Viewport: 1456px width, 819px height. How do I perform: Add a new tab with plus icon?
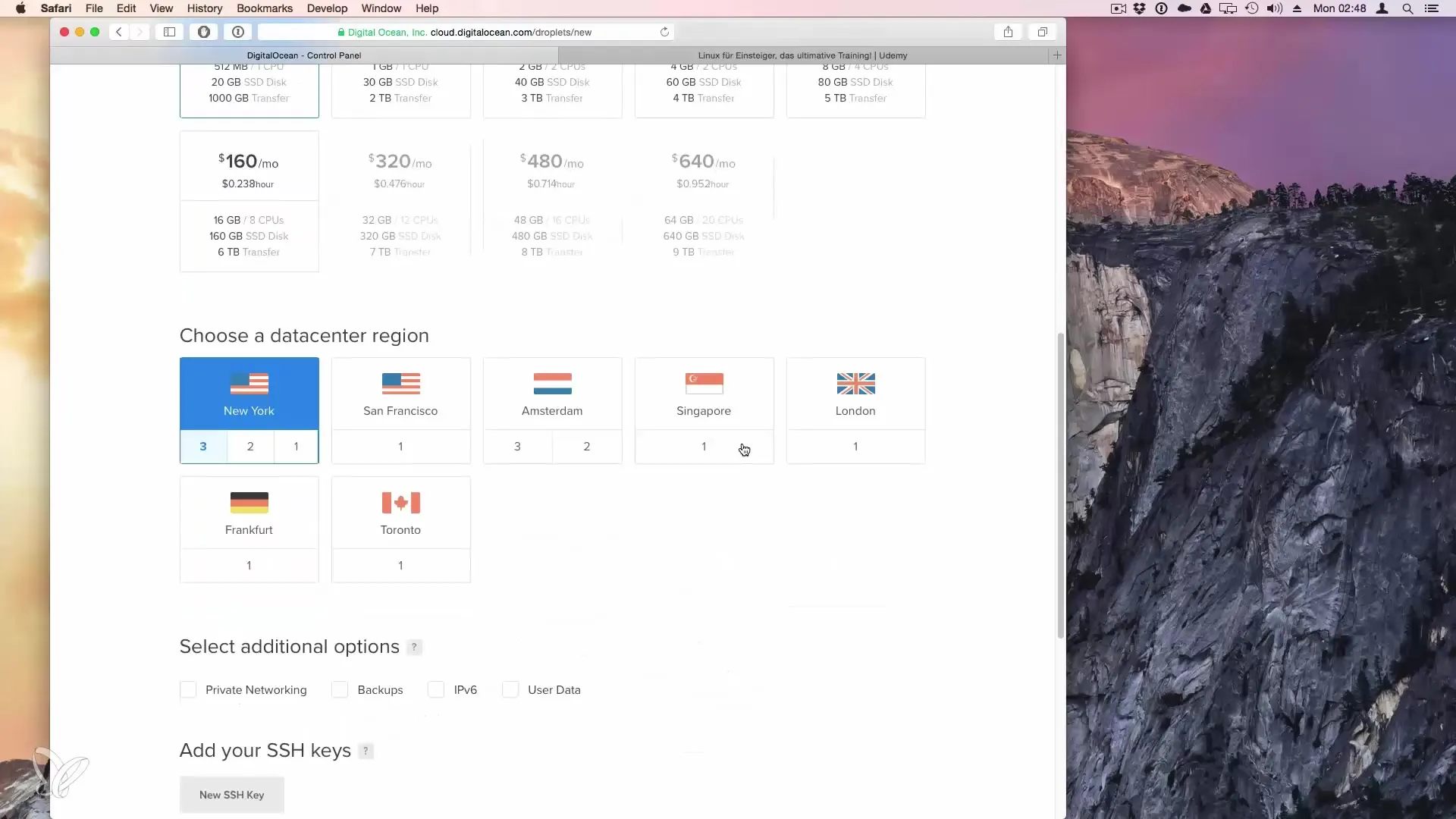click(x=1057, y=55)
